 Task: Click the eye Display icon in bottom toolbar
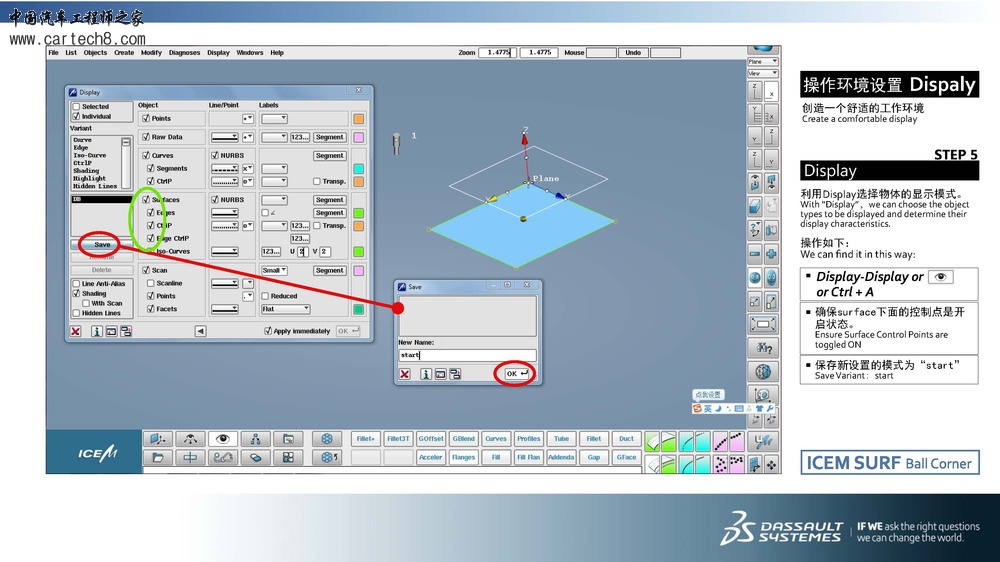coord(222,439)
